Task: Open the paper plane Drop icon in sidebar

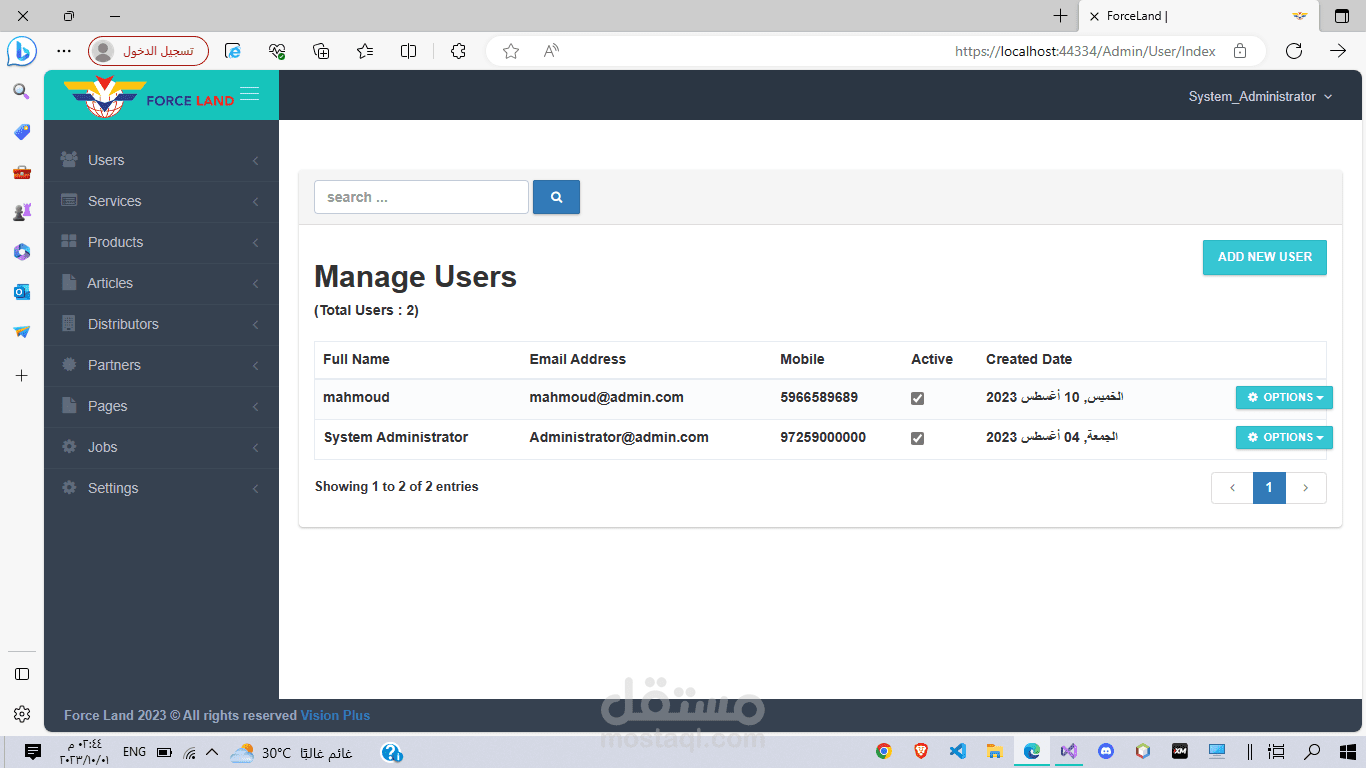Action: (x=21, y=332)
